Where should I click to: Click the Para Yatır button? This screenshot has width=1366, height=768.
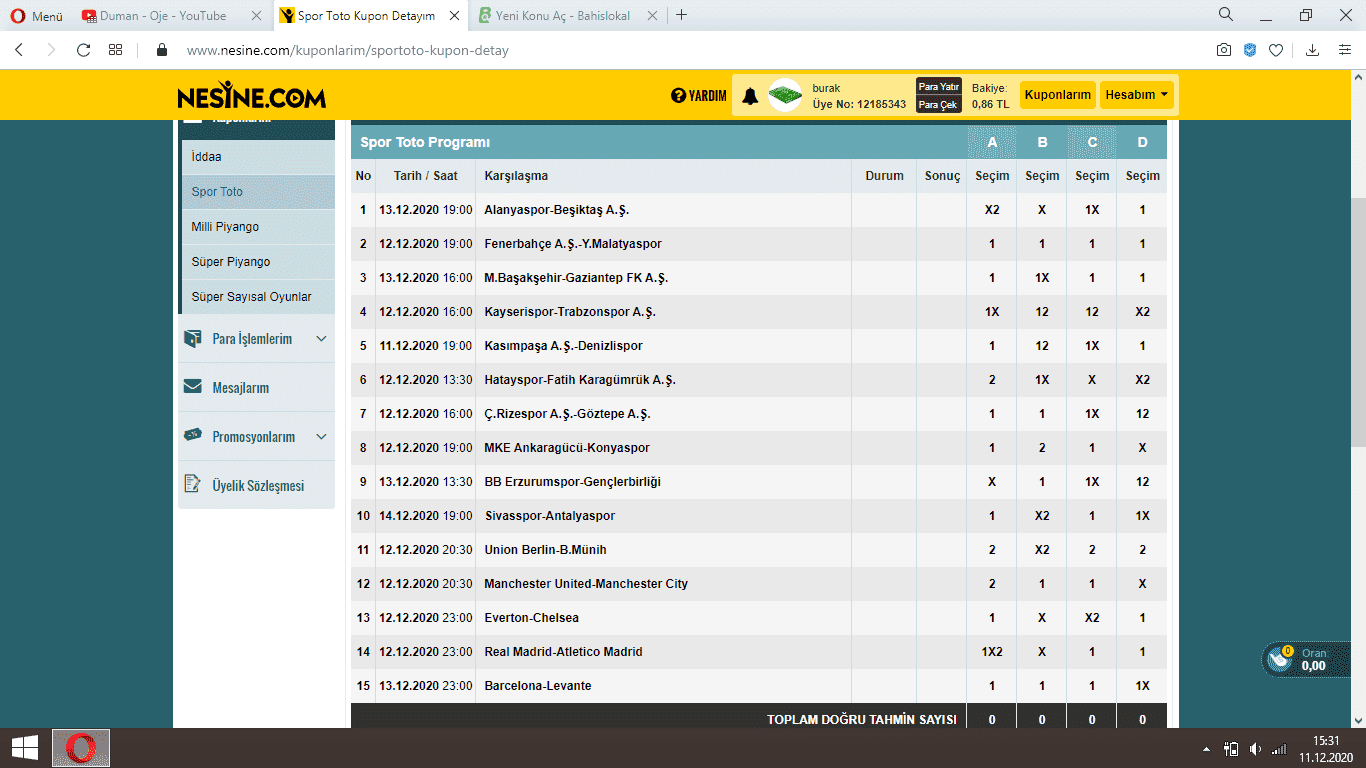939,86
